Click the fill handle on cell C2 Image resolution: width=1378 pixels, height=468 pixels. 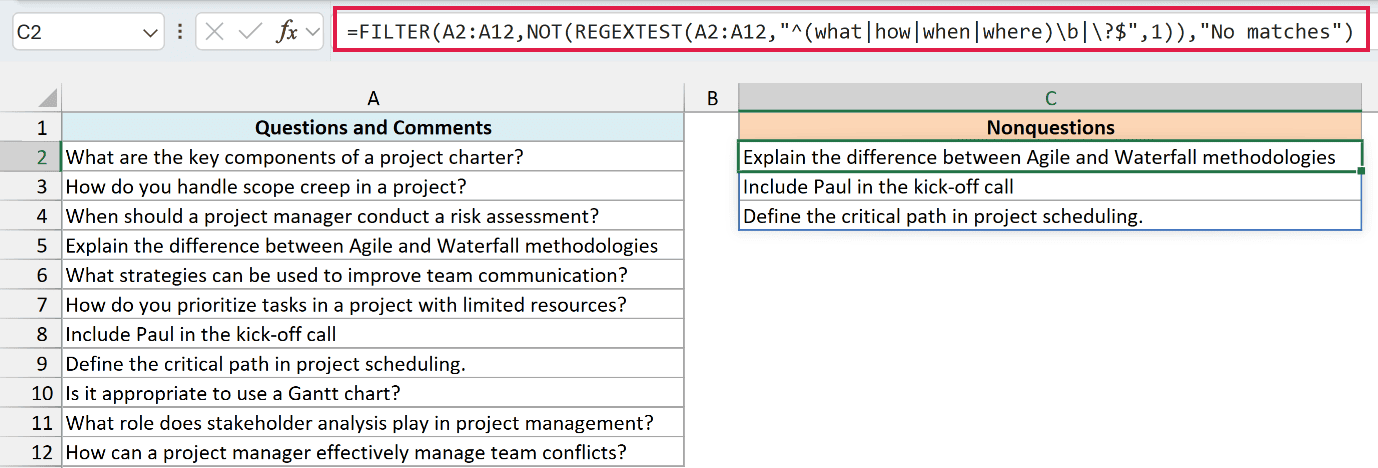click(x=1361, y=171)
